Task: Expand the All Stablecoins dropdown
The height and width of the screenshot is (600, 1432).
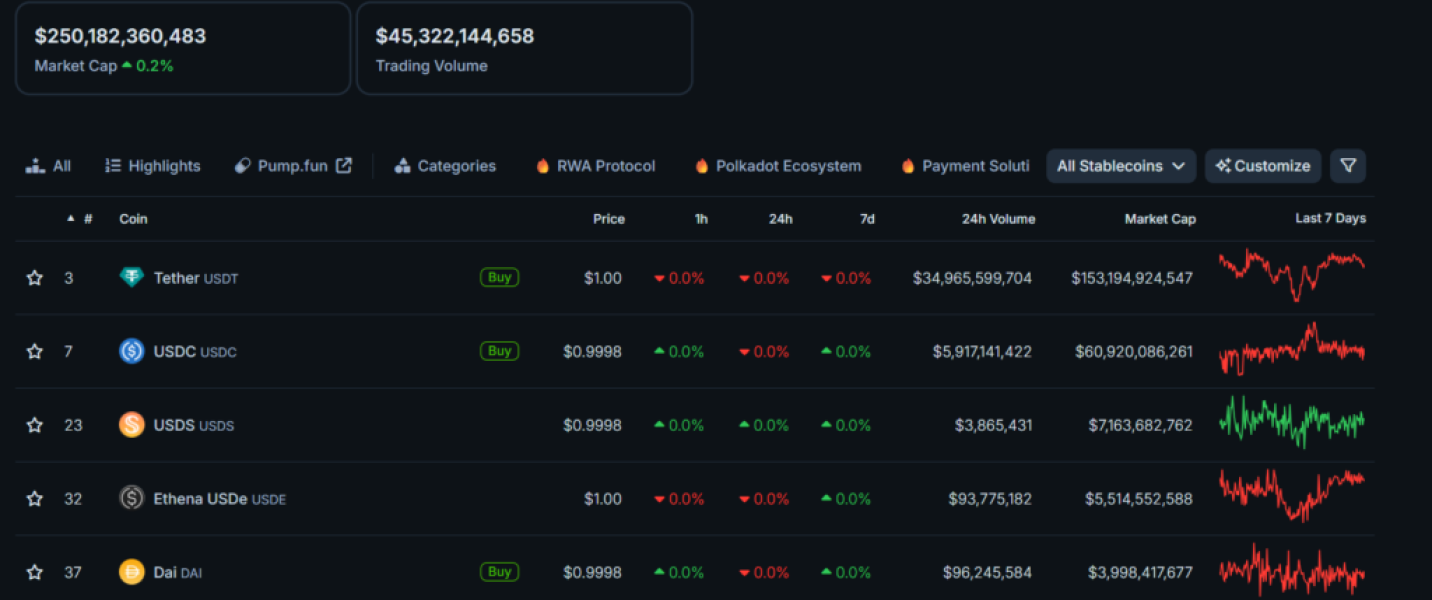Action: pyautogui.click(x=1121, y=166)
